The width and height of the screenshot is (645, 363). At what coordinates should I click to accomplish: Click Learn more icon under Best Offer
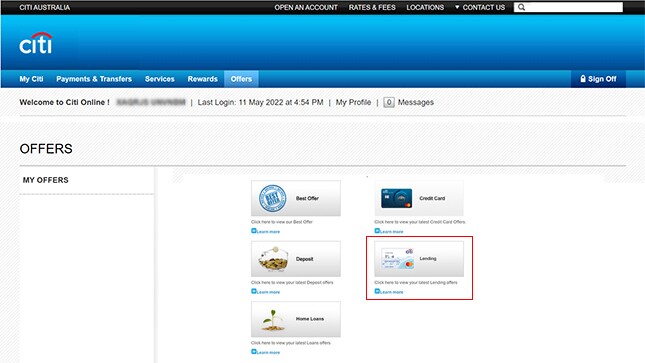coord(254,231)
